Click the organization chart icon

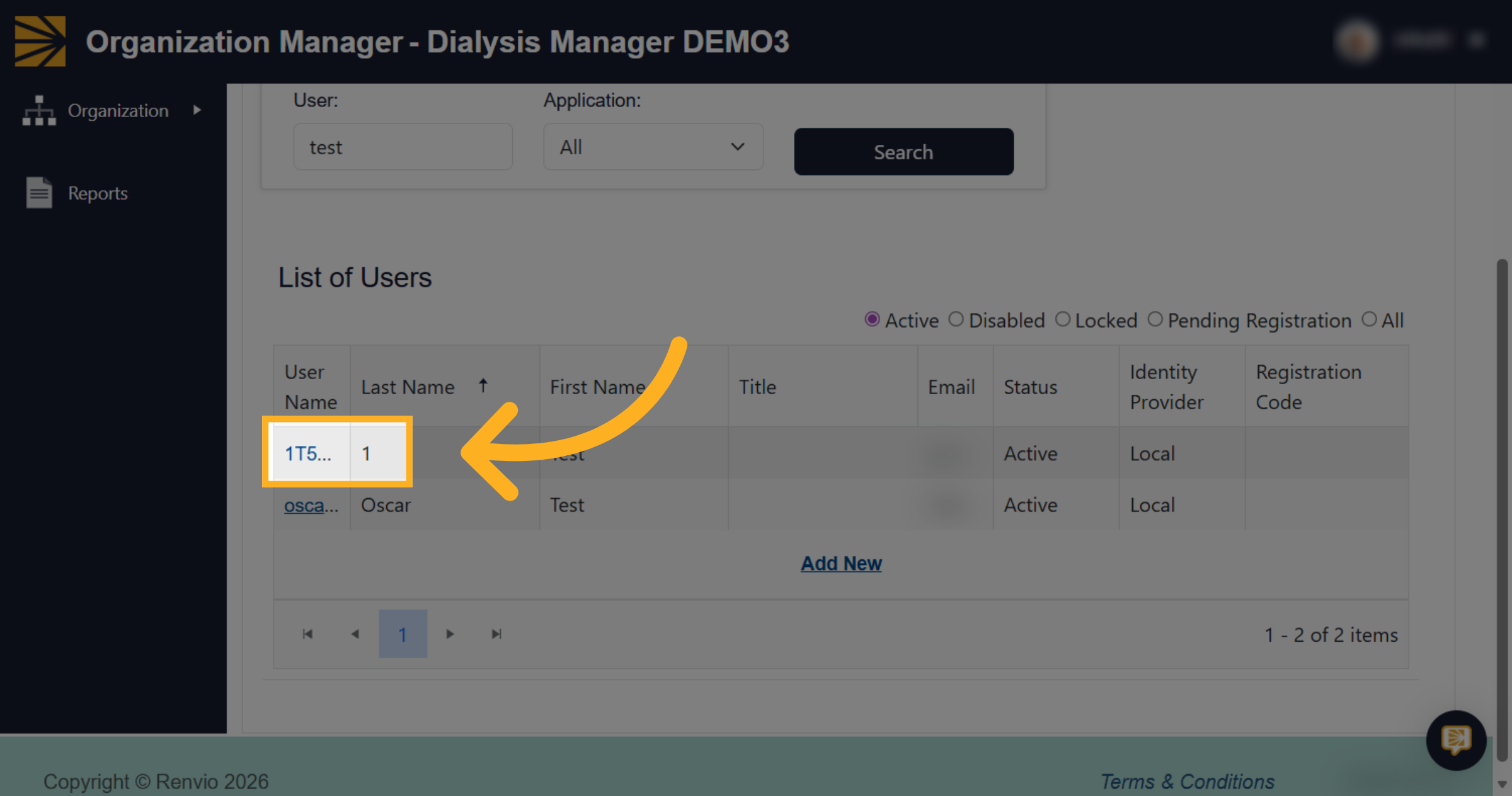coord(39,111)
